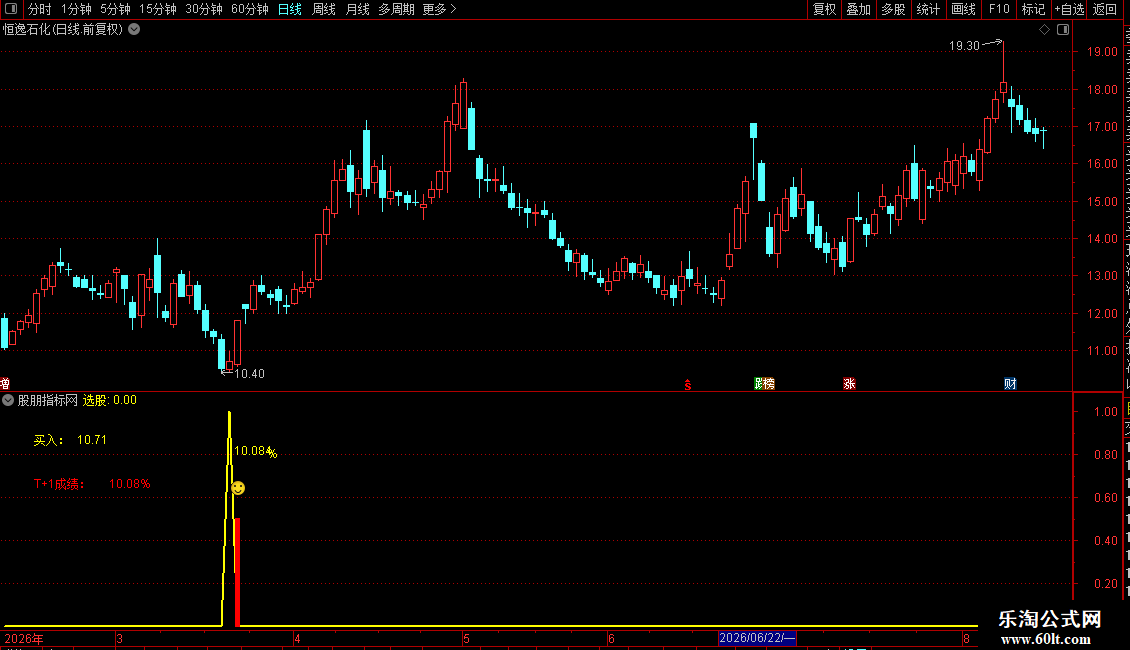Click the 15.00 price axis value
This screenshot has width=1130, height=650.
pyautogui.click(x=1102, y=202)
